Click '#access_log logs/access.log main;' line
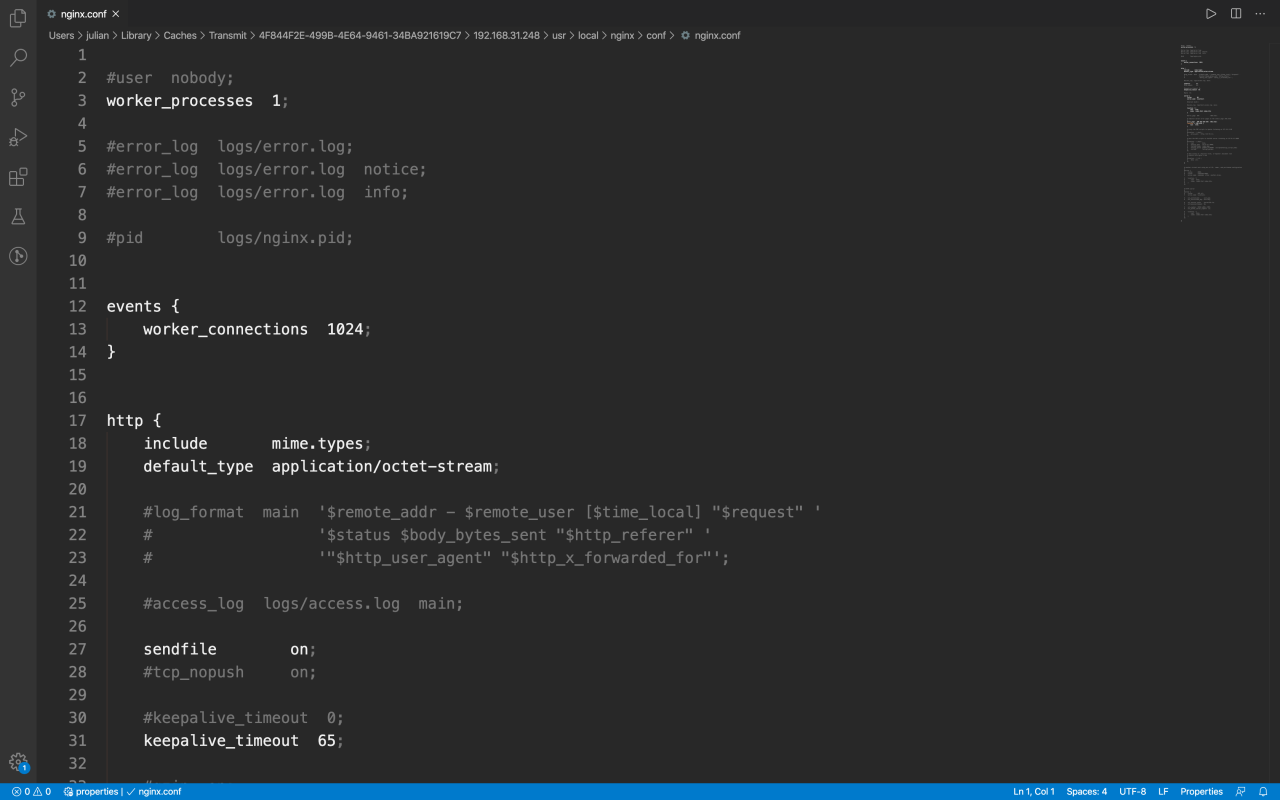The width and height of the screenshot is (1280, 800). pos(303,603)
